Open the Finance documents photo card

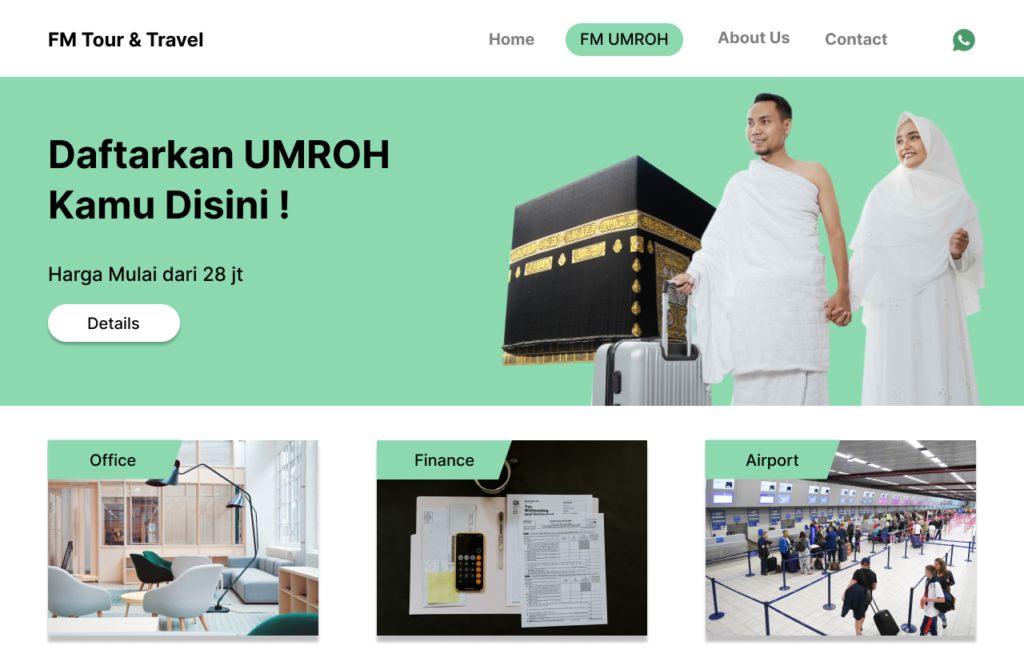tap(512, 538)
